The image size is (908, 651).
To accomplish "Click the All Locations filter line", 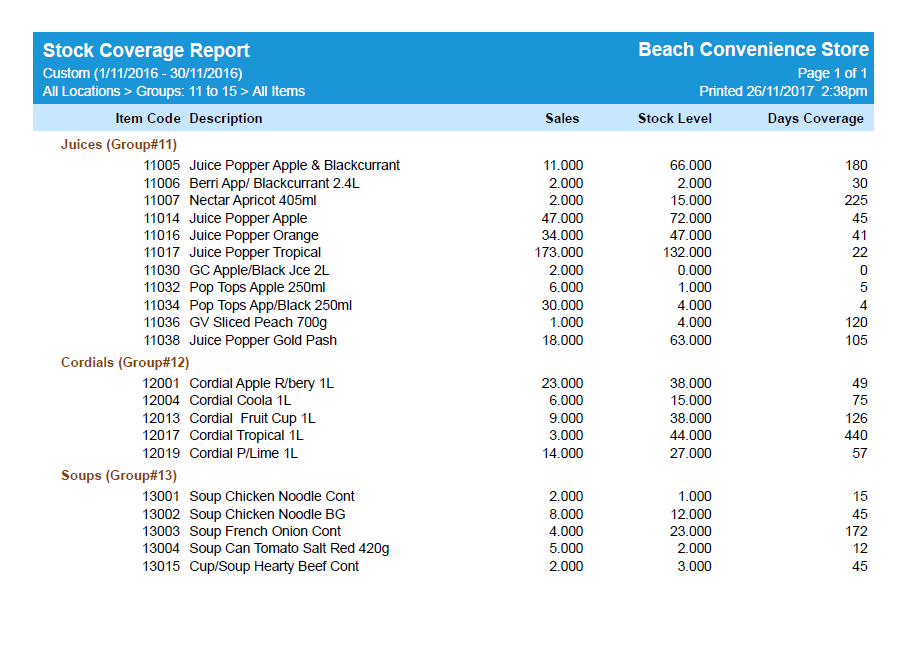I will coord(174,92).
